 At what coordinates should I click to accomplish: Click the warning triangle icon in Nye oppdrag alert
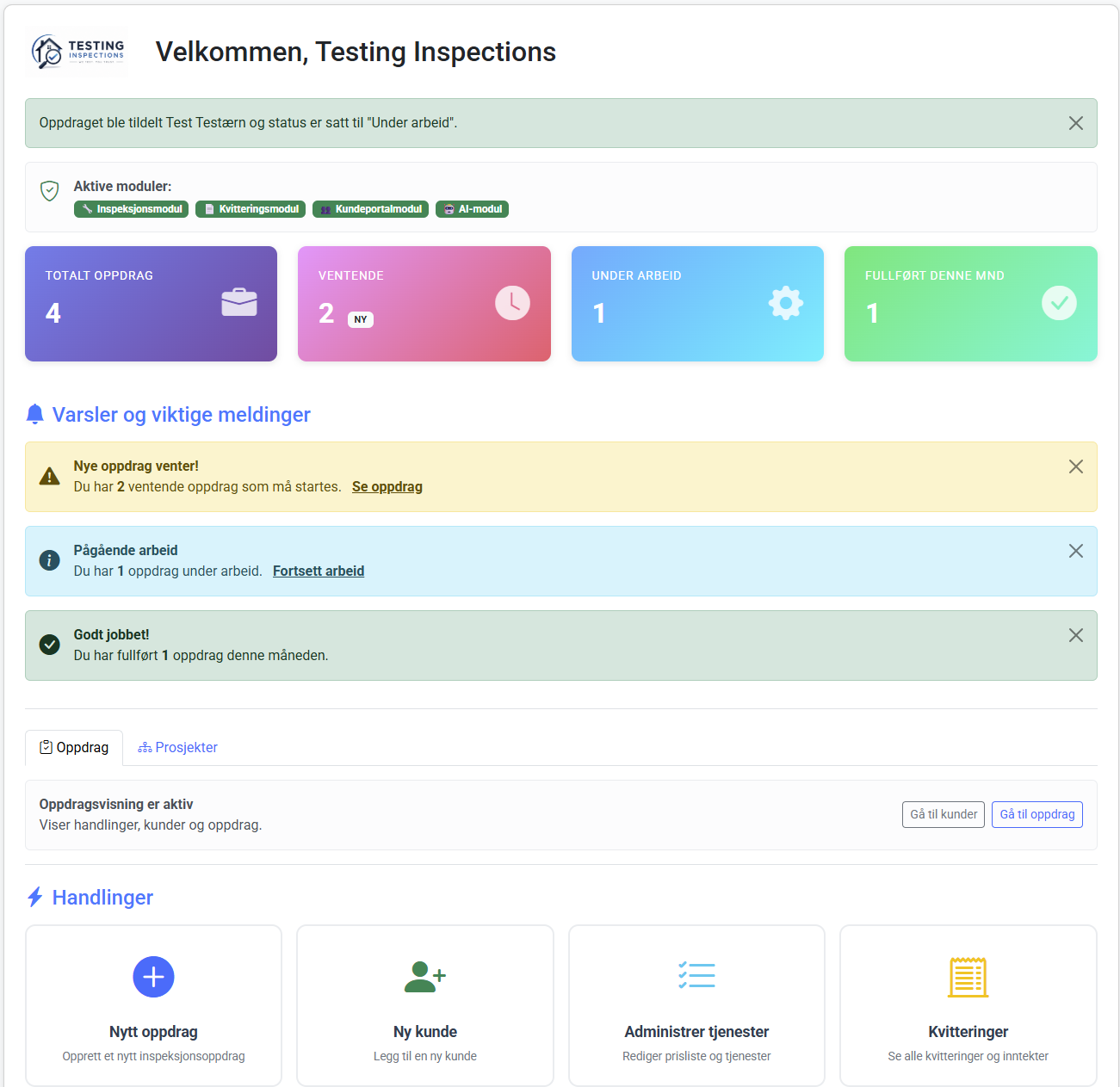click(x=50, y=476)
